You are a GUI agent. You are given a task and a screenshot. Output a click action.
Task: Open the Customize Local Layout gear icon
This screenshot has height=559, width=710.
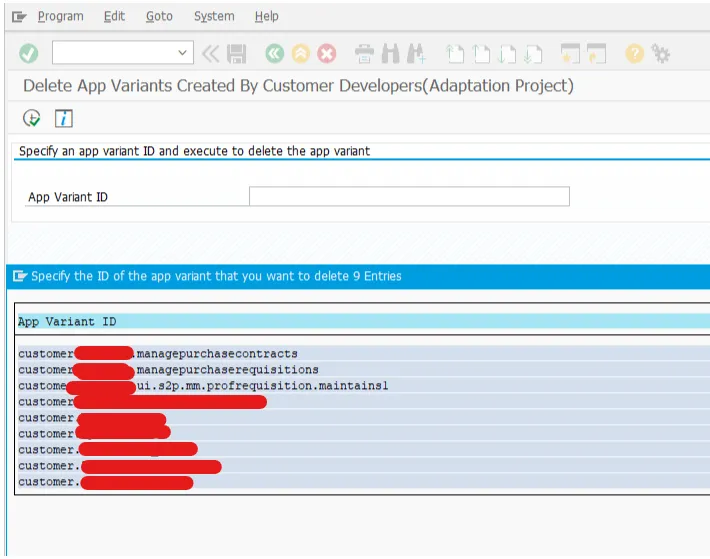[660, 53]
